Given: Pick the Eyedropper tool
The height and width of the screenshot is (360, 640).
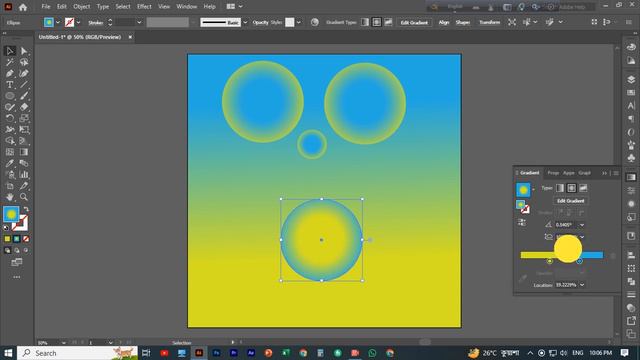Looking at the screenshot, I should coord(10,163).
